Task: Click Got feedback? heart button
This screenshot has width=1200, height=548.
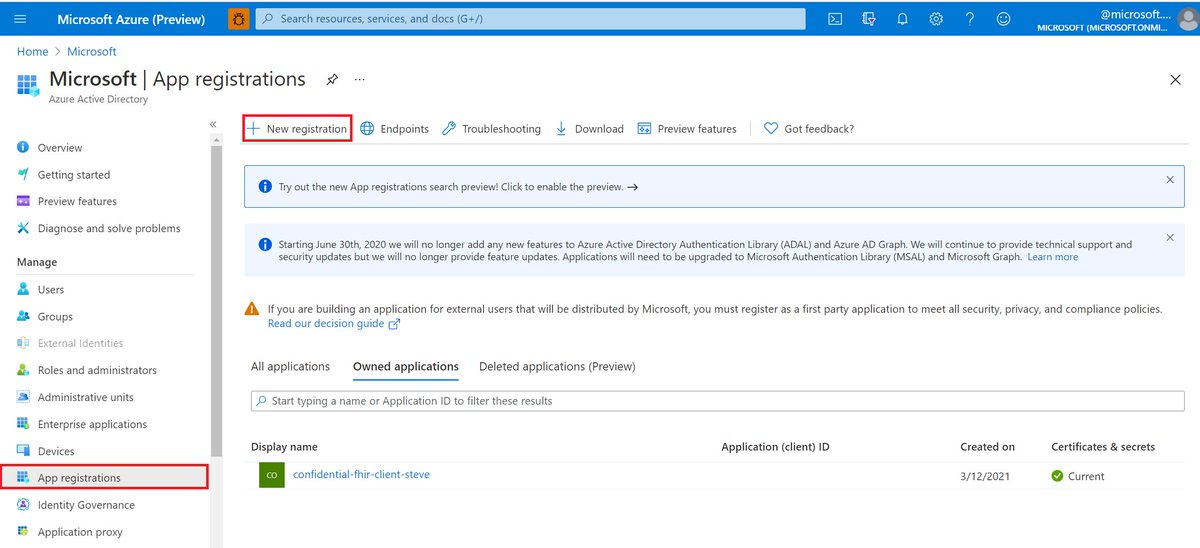Action: click(809, 129)
